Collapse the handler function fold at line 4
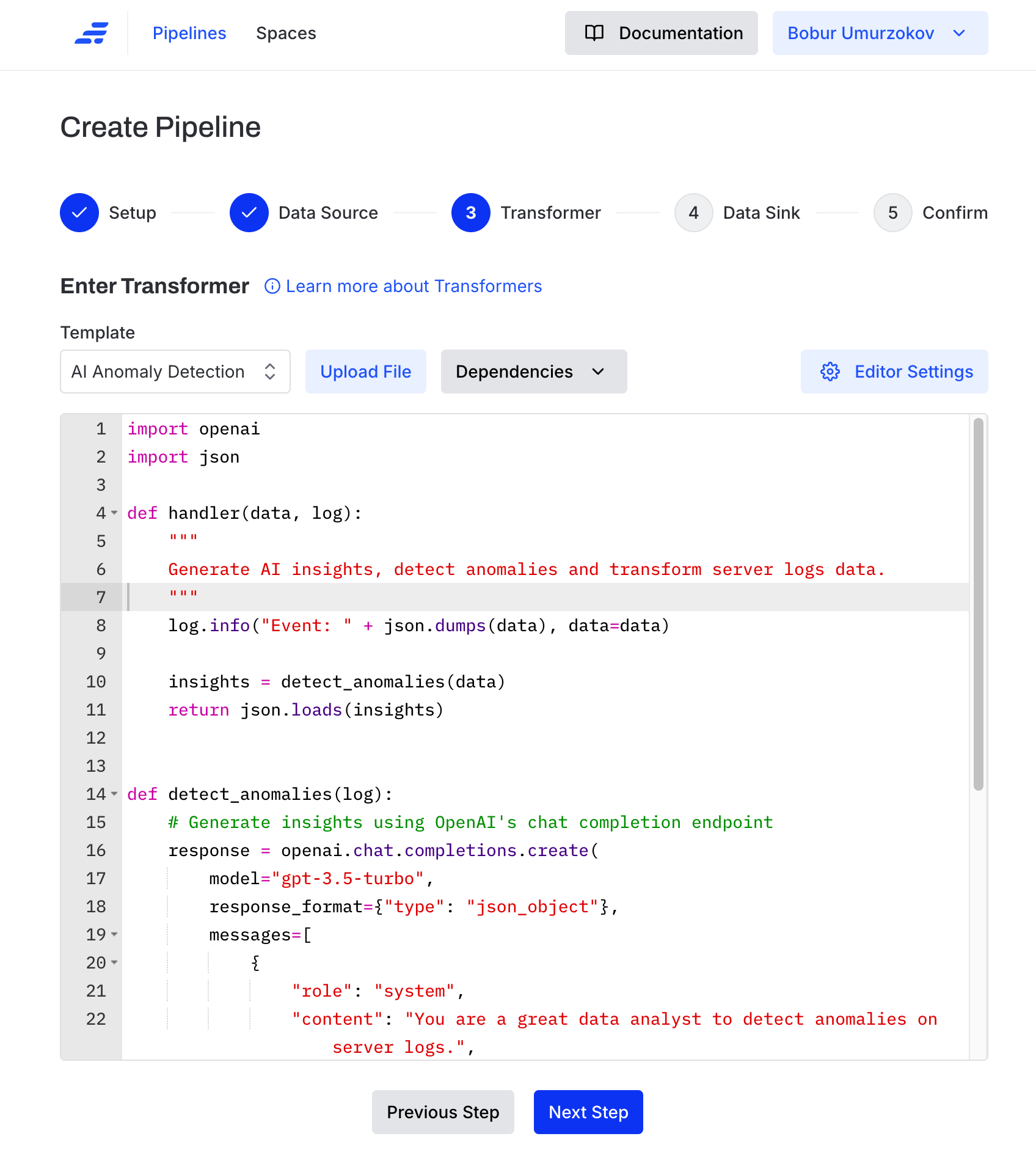 pyautogui.click(x=114, y=513)
